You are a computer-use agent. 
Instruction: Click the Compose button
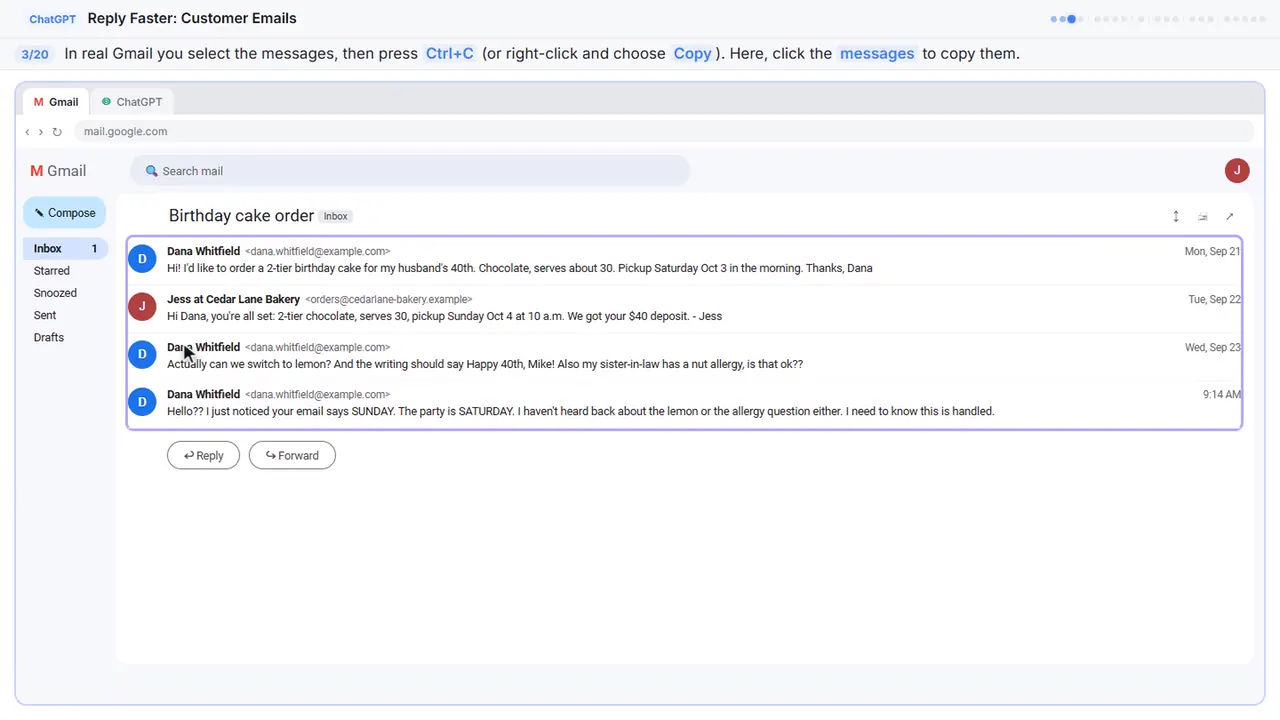click(x=65, y=213)
